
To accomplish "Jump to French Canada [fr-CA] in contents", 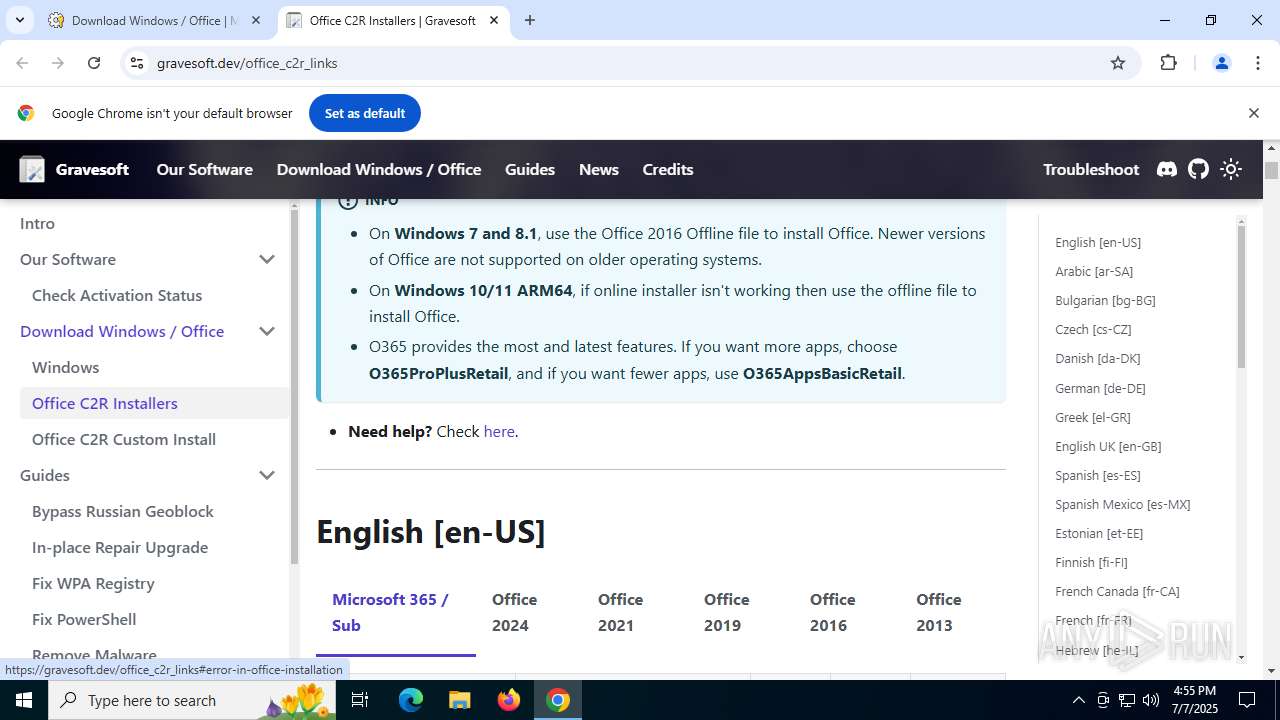I will click(x=1117, y=591).
